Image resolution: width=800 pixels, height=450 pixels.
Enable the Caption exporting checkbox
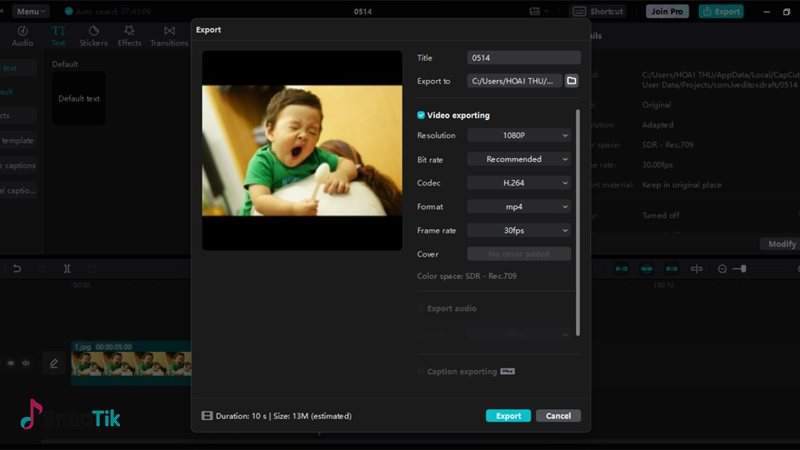pos(421,371)
